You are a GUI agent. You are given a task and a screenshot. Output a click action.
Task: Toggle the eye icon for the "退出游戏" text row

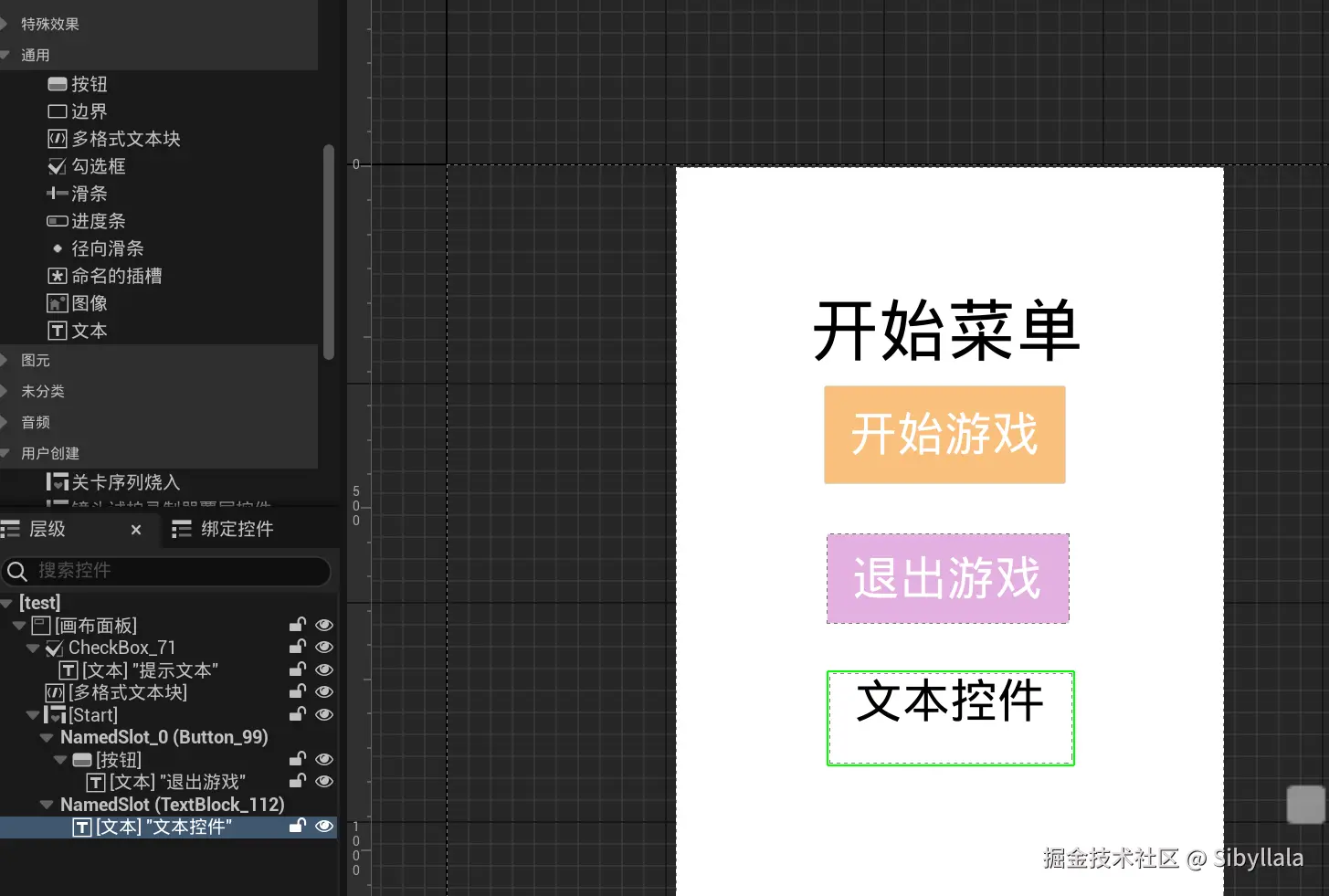click(x=324, y=781)
